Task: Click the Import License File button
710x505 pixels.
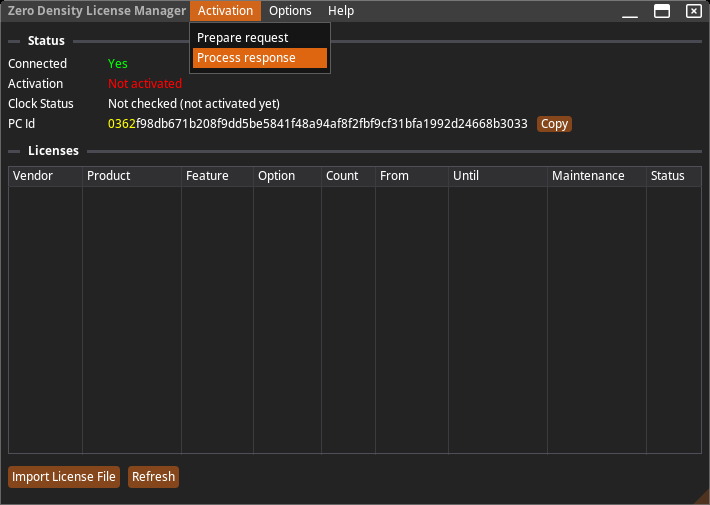Action: point(64,477)
